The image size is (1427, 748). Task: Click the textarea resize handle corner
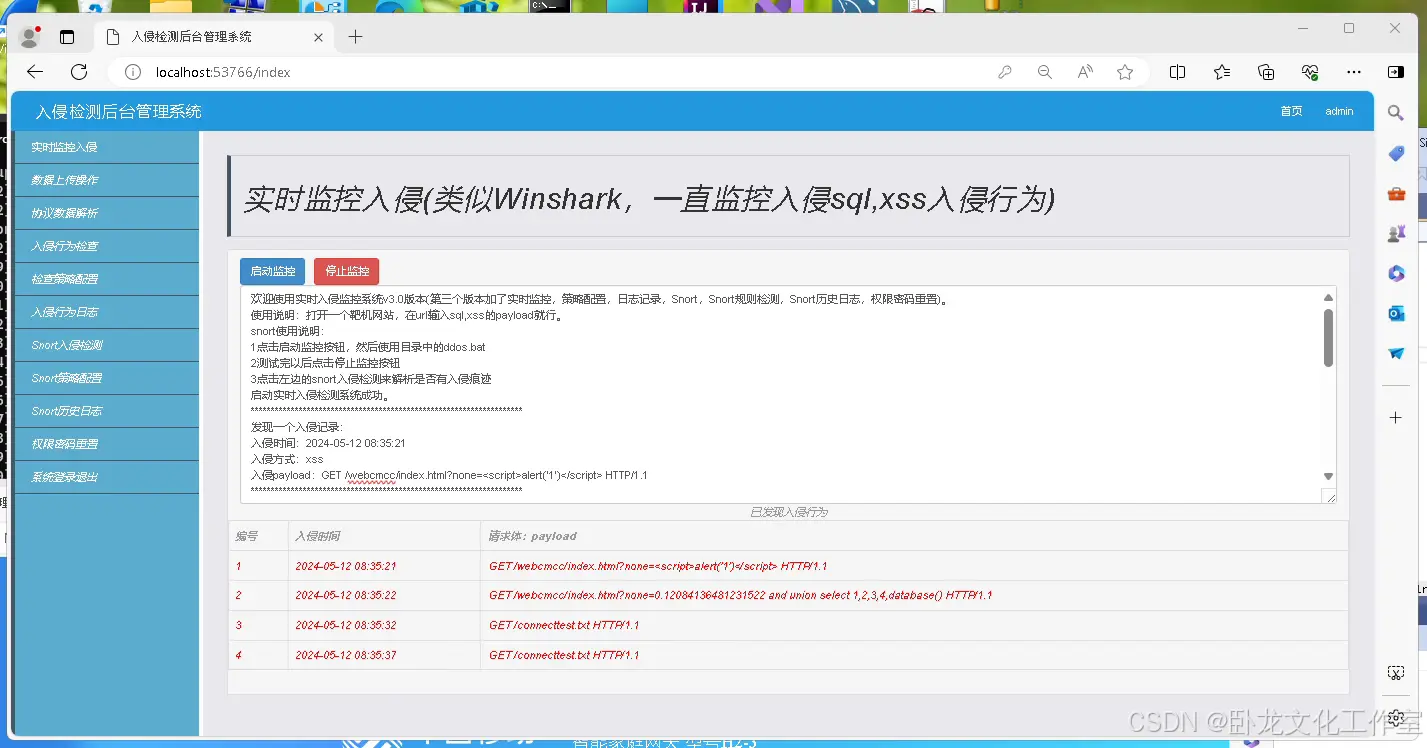[1329, 496]
